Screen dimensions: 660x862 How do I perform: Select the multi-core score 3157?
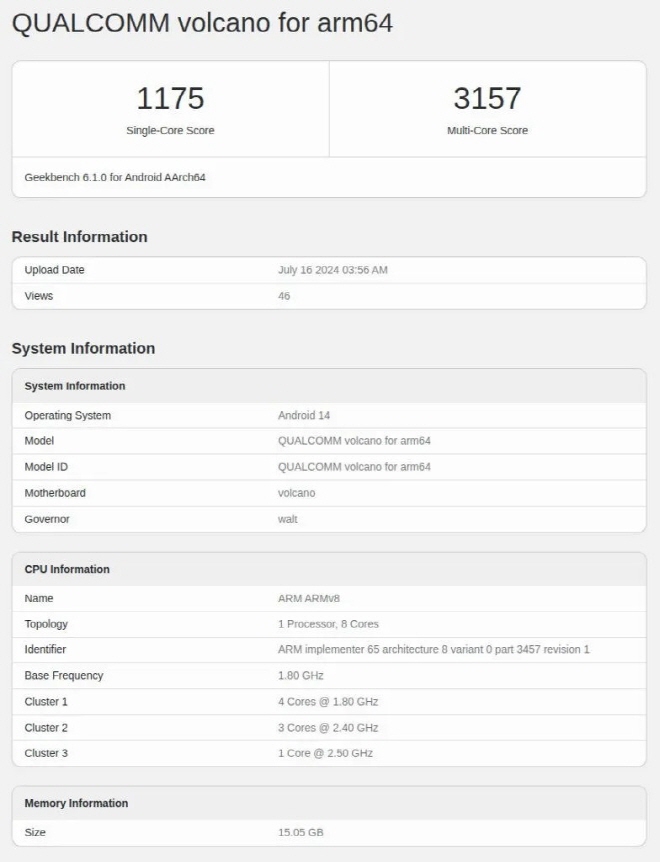pyautogui.click(x=487, y=98)
